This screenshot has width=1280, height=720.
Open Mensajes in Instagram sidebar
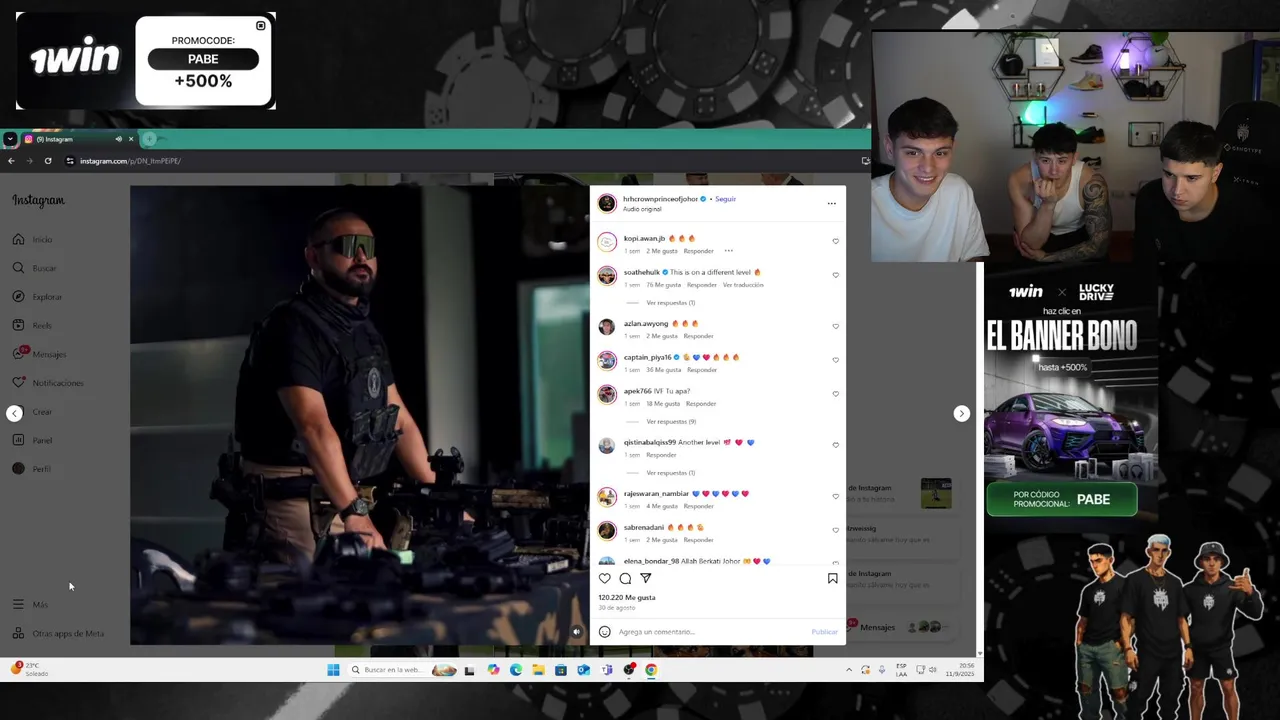coord(40,354)
